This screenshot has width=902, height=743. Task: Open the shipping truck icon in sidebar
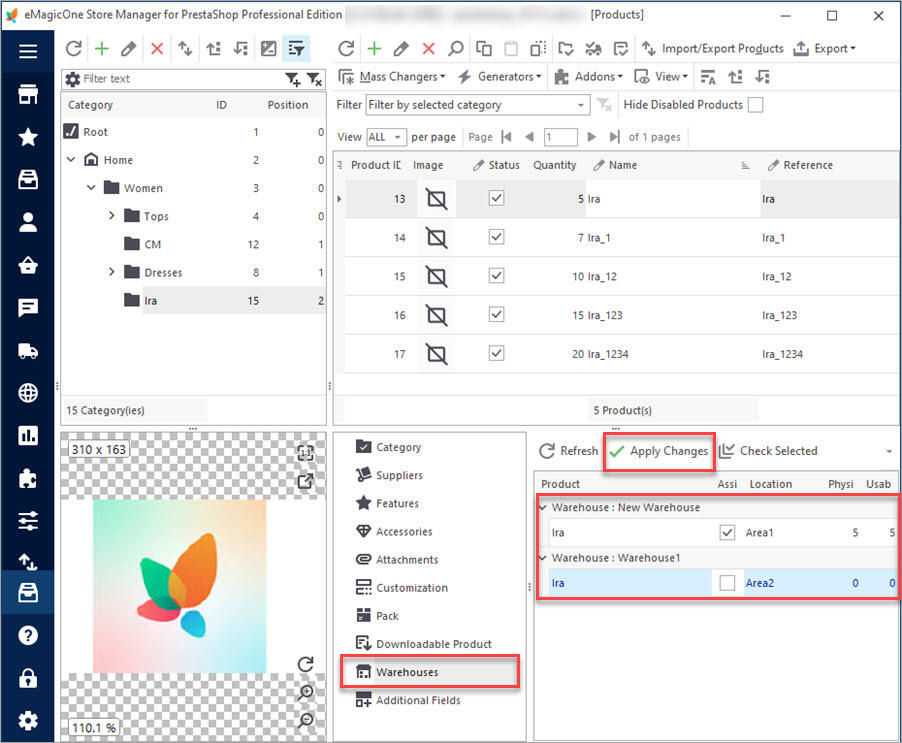point(28,350)
